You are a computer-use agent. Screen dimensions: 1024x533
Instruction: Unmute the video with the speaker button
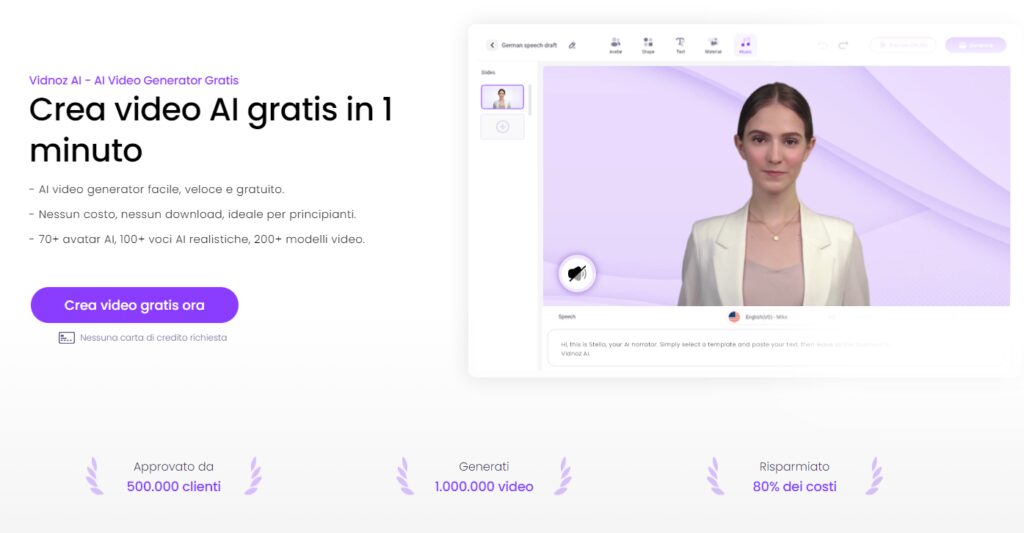(x=577, y=273)
